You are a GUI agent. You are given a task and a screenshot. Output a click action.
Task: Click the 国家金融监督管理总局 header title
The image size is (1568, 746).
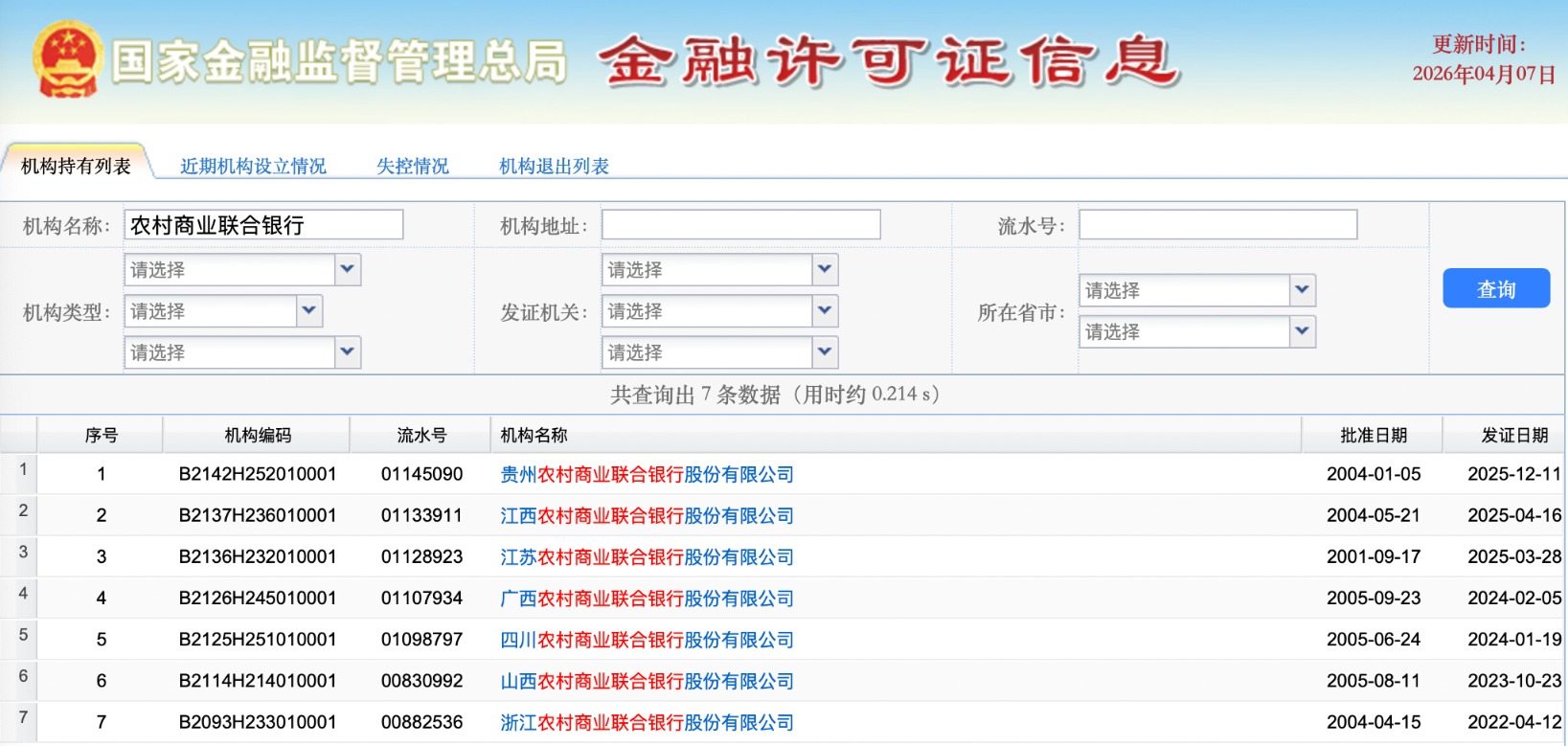pyautogui.click(x=339, y=61)
